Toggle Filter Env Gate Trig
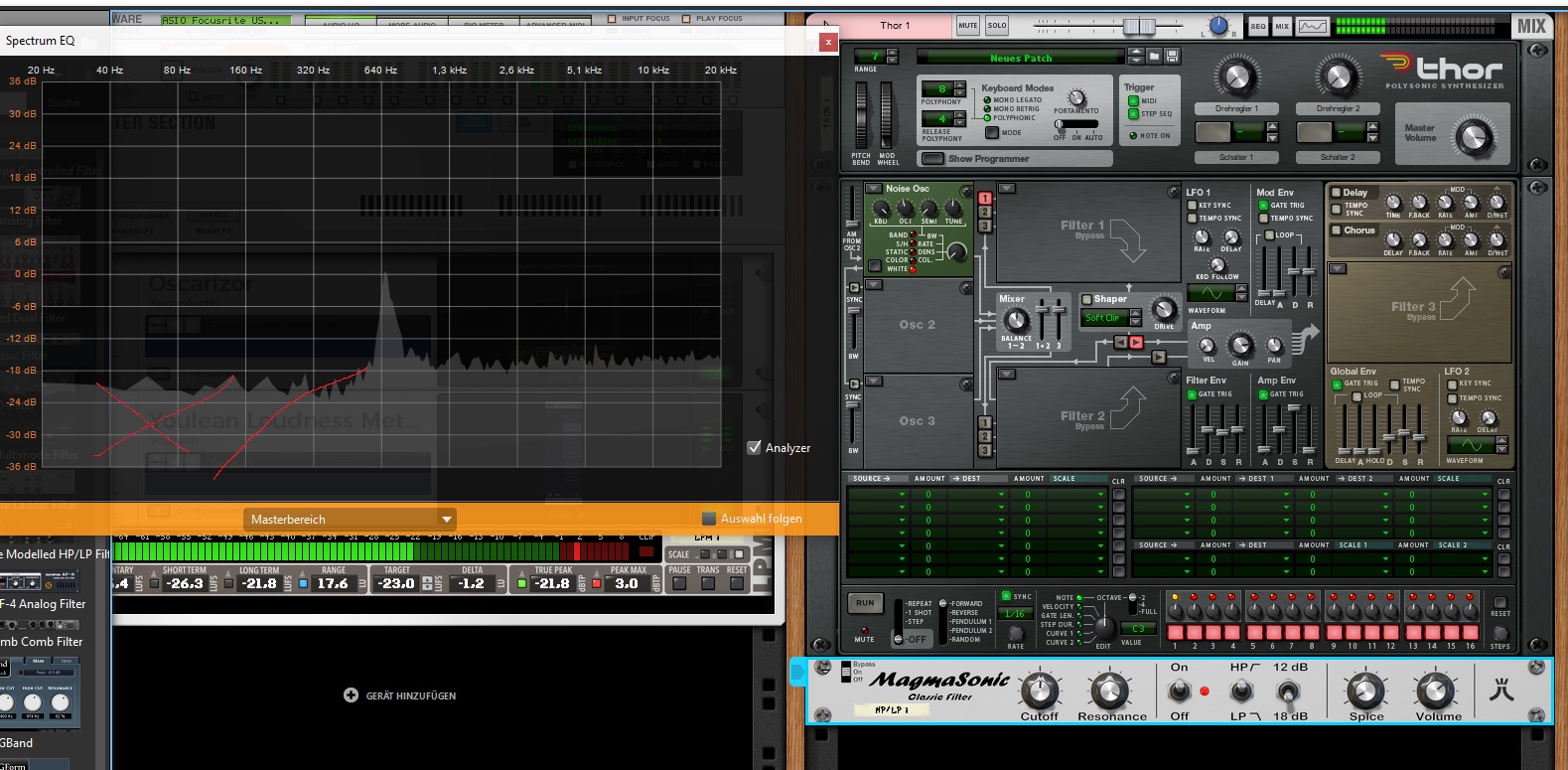 [x=1192, y=394]
